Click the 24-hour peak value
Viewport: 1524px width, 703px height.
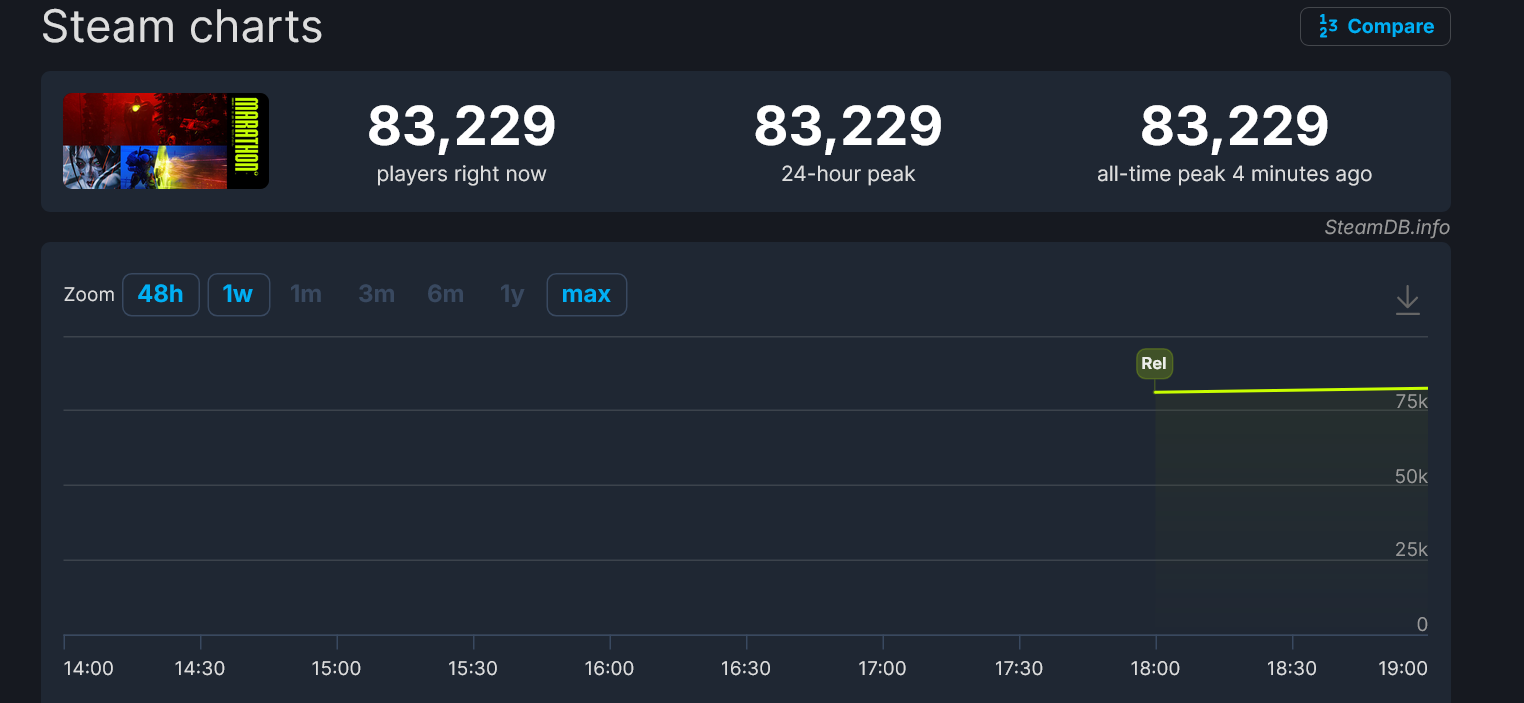tap(848, 127)
